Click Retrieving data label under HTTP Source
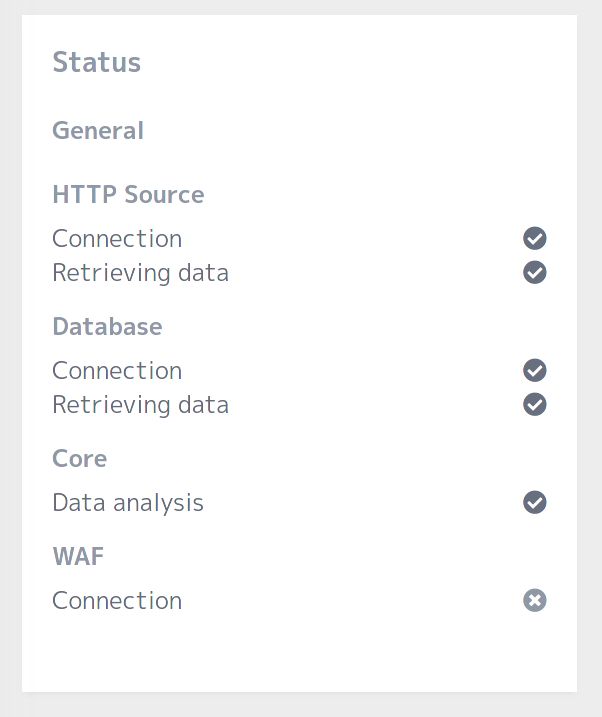 point(140,273)
